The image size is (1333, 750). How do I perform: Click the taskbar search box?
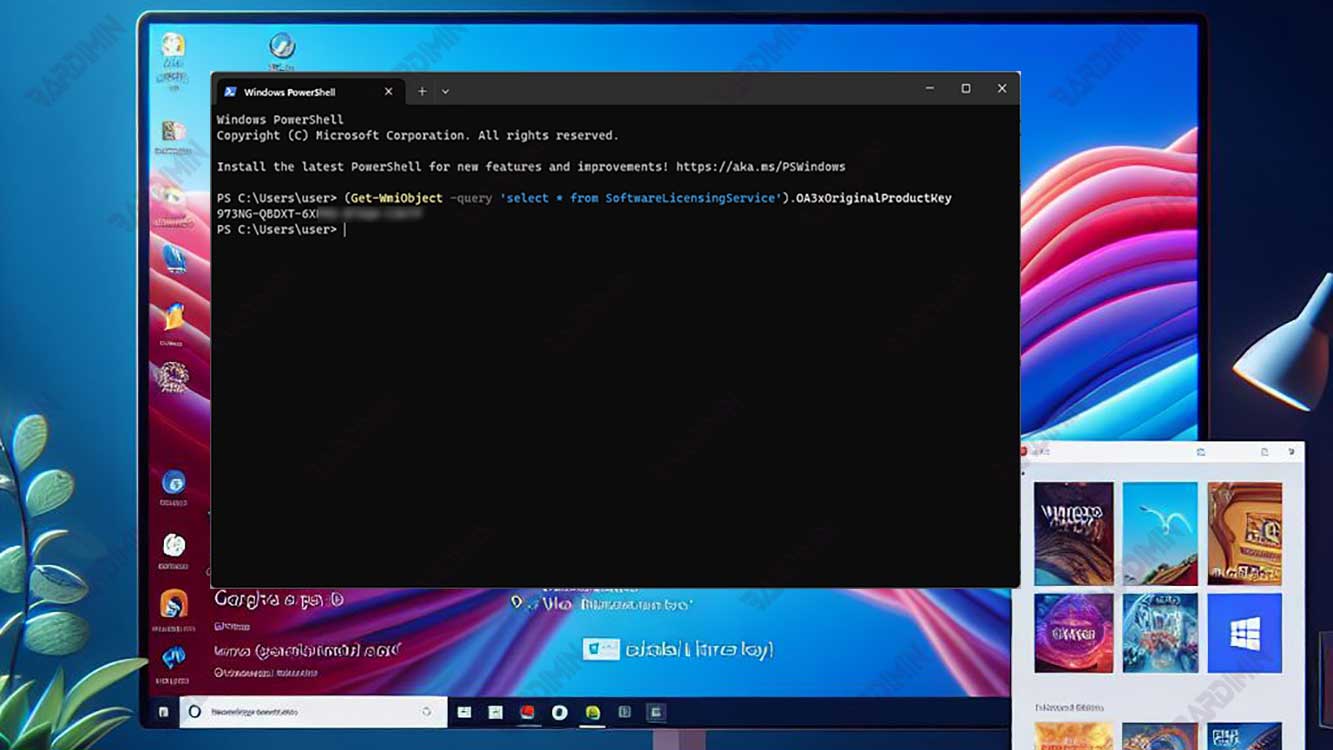point(314,712)
